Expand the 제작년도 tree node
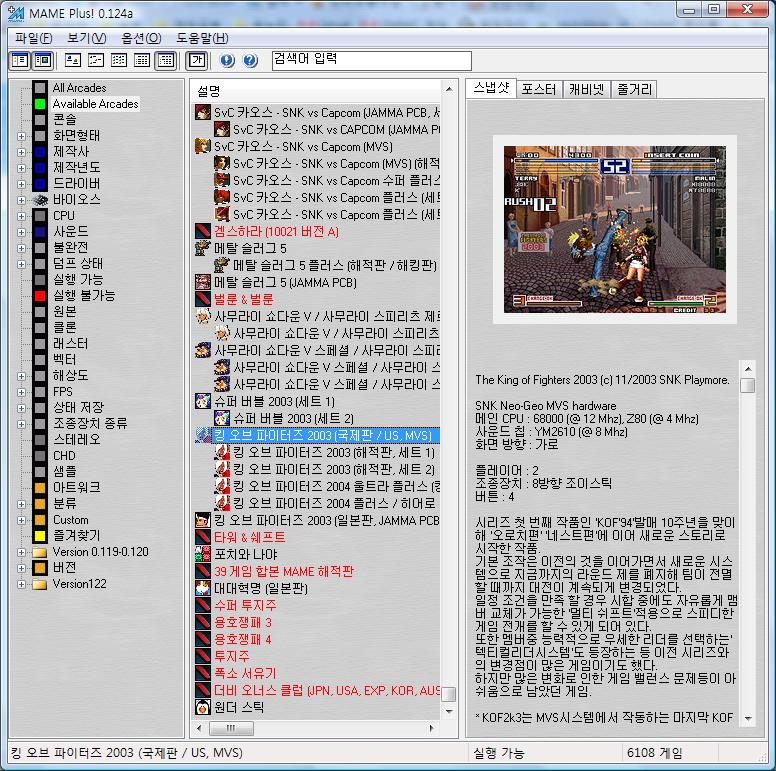This screenshot has height=771, width=776. 21,168
